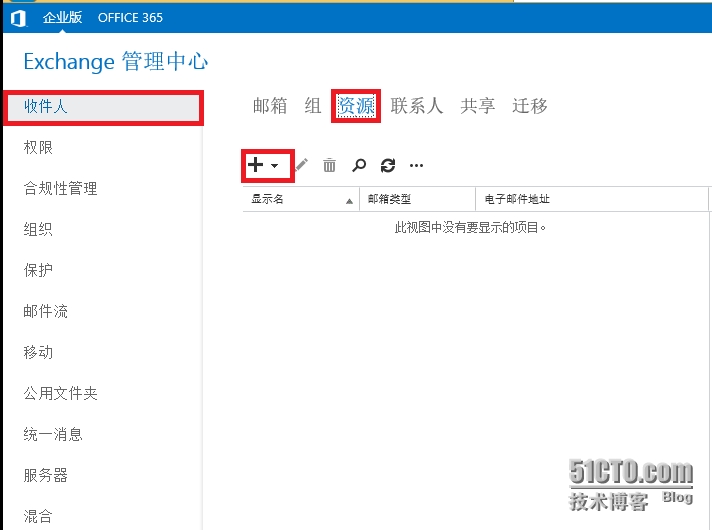
Task: Click the magnifier search icon
Action: point(359,165)
